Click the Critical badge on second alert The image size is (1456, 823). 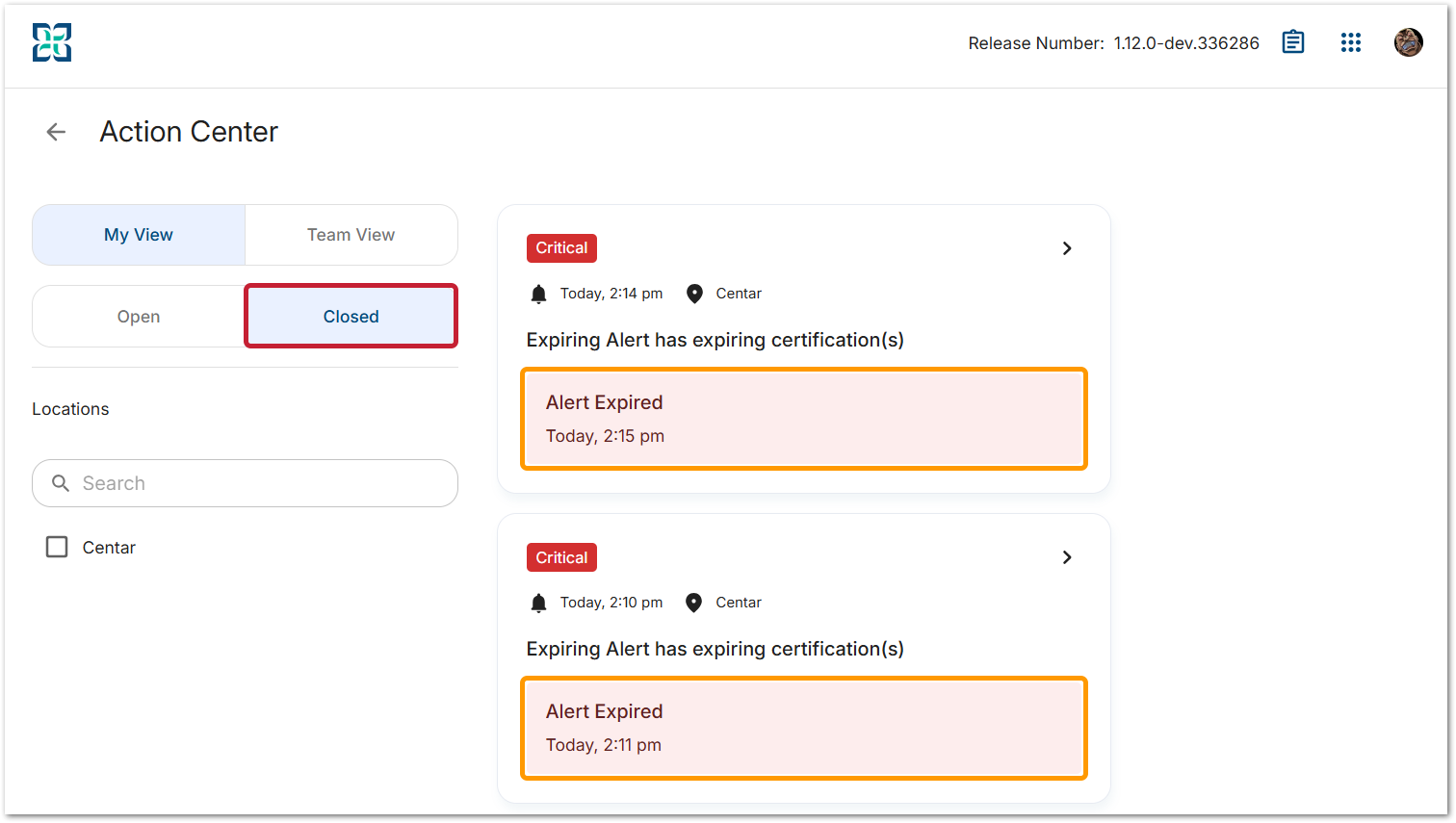(x=561, y=557)
